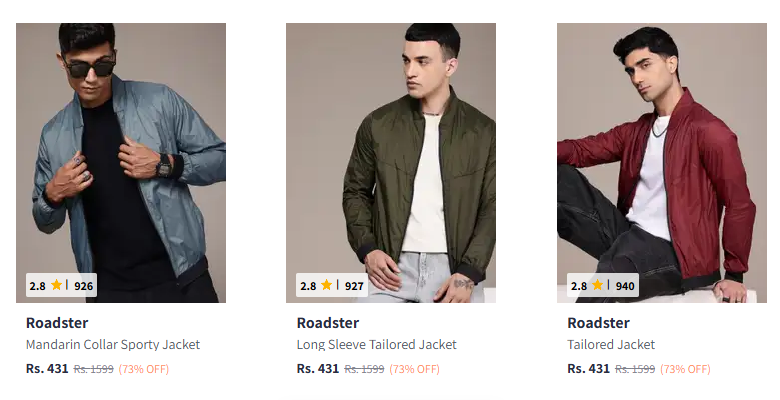The height and width of the screenshot is (400, 780).
Task: Click the Roadster brand name under the green jacket
Action: (x=328, y=323)
